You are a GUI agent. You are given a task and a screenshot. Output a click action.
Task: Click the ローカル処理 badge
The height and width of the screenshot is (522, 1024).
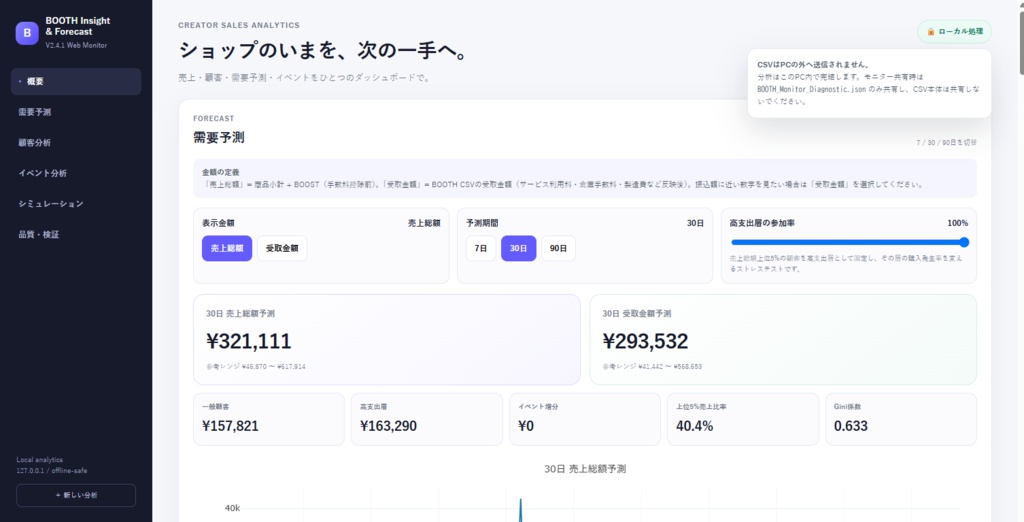point(955,31)
